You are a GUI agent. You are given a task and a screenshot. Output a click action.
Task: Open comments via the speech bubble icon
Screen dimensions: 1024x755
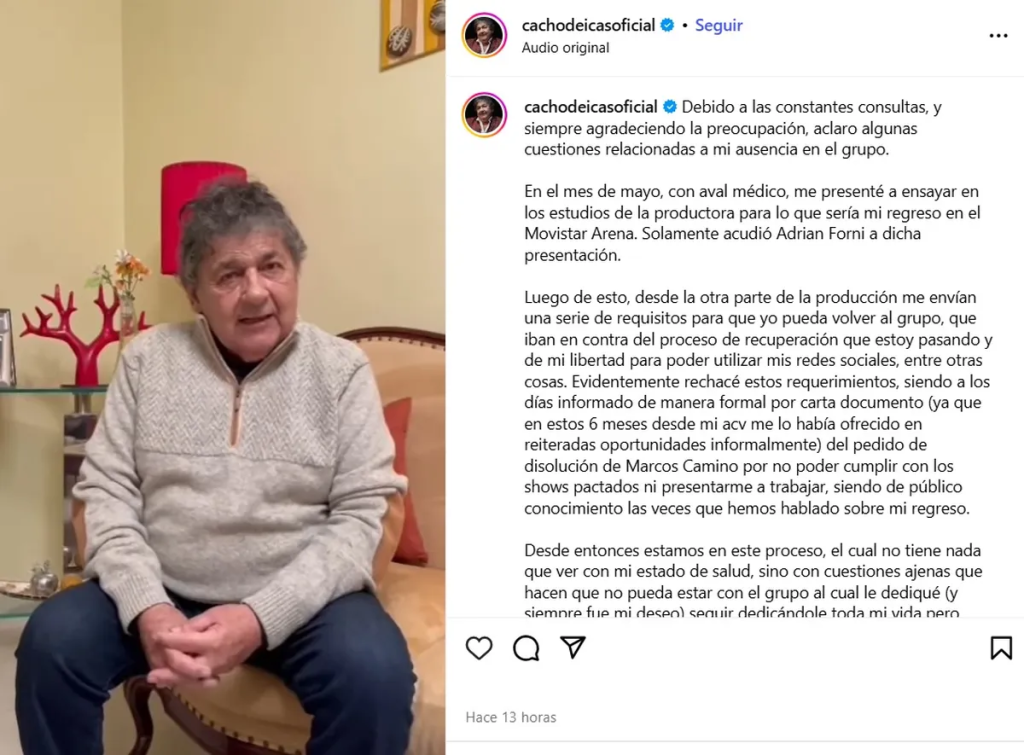526,648
